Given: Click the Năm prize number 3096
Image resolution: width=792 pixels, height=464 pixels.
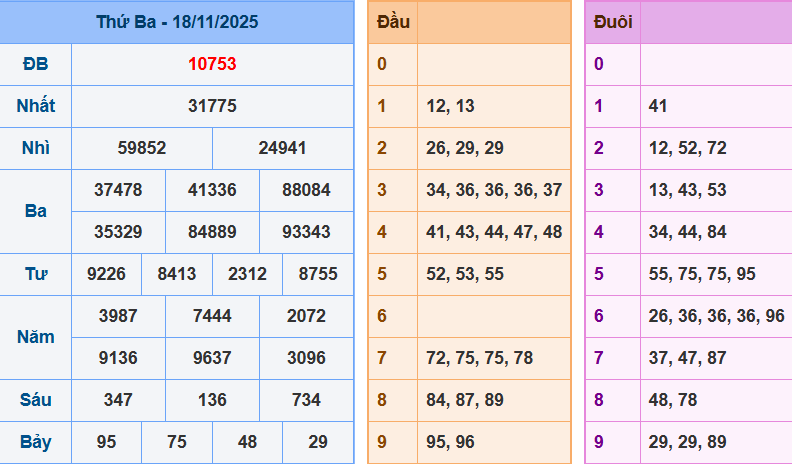Looking at the screenshot, I should [306, 358].
